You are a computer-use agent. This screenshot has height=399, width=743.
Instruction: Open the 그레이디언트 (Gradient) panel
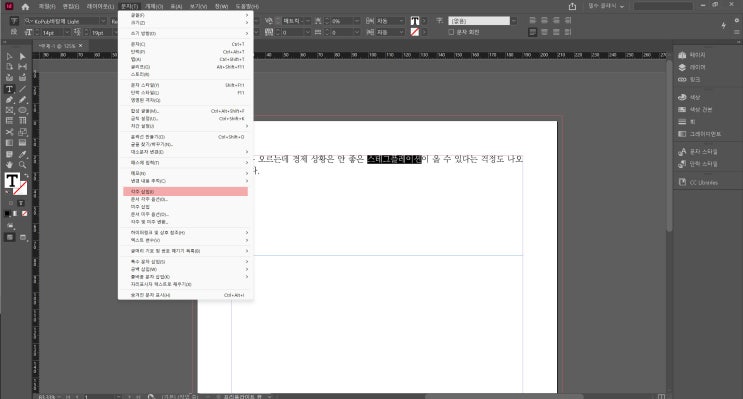[x=699, y=134]
